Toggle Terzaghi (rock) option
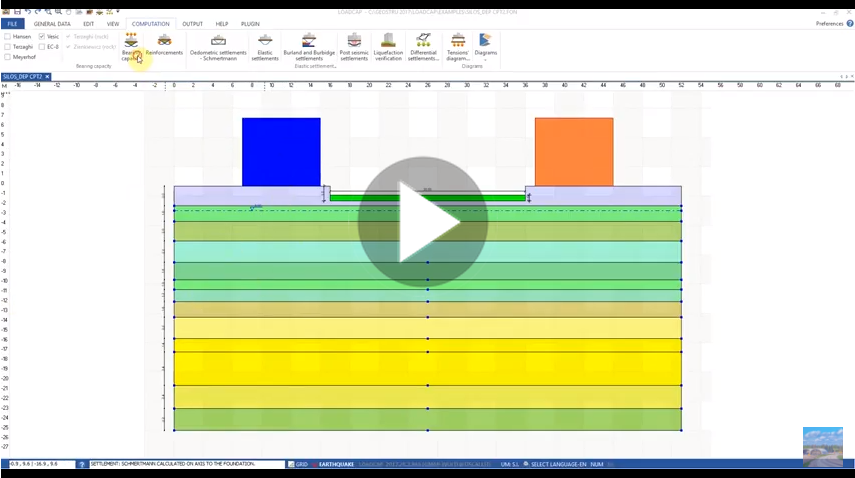The image size is (855, 478). 87,37
